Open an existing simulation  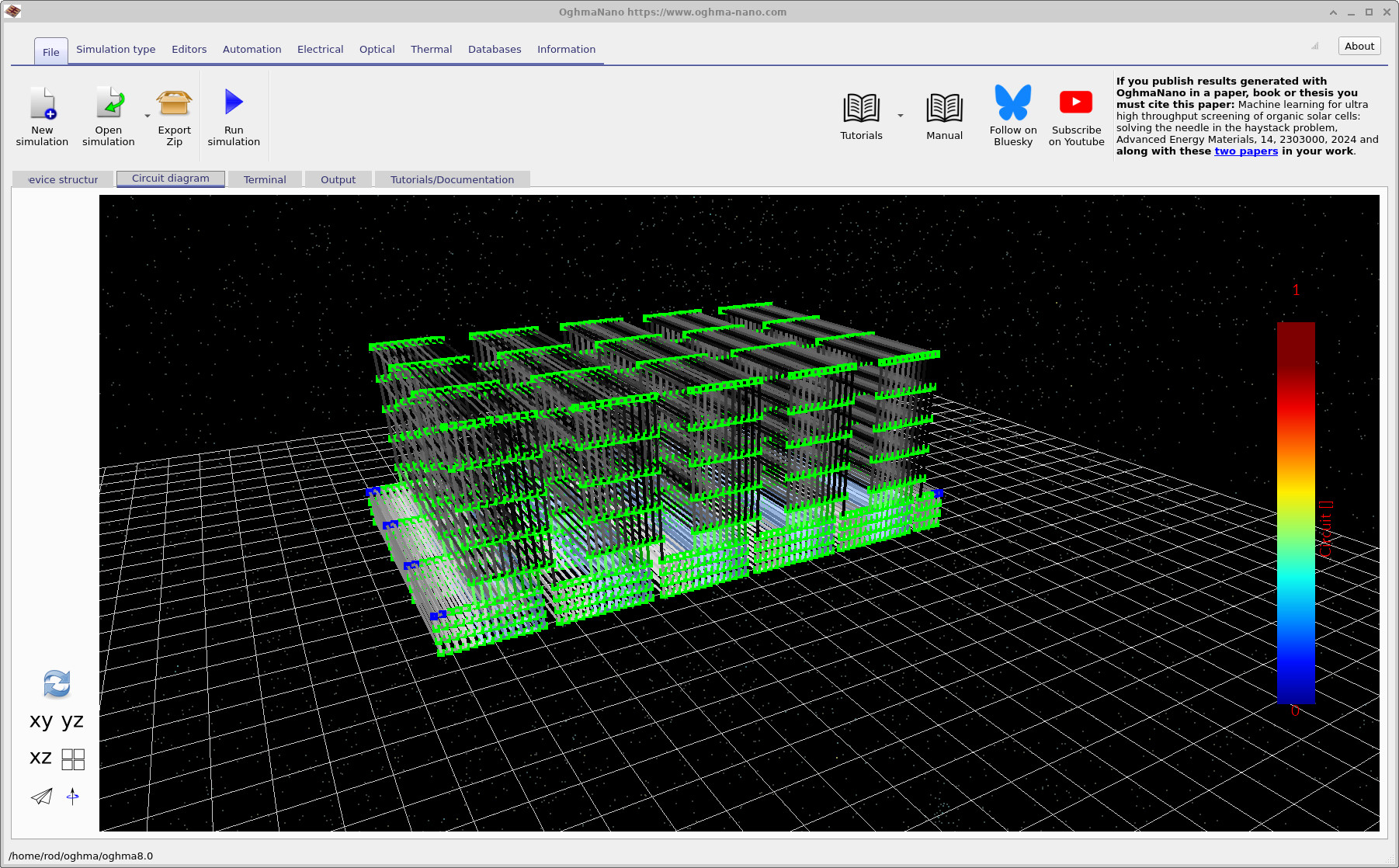click(108, 115)
